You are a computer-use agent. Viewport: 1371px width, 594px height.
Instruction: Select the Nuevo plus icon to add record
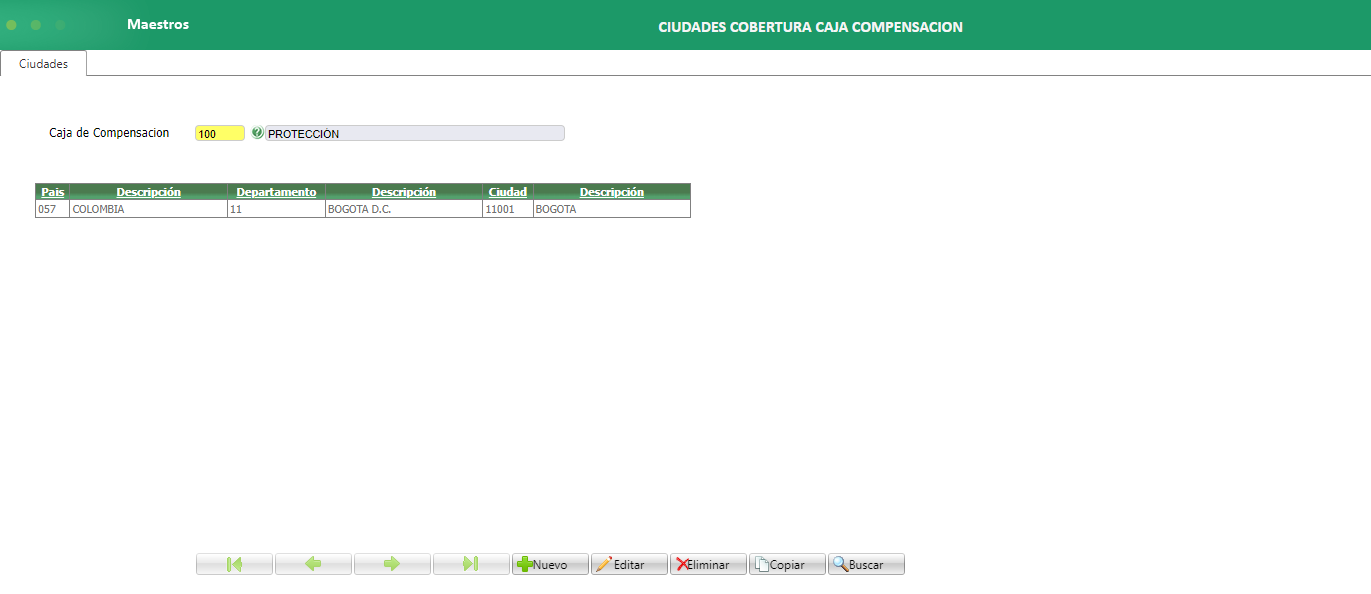[525, 563]
